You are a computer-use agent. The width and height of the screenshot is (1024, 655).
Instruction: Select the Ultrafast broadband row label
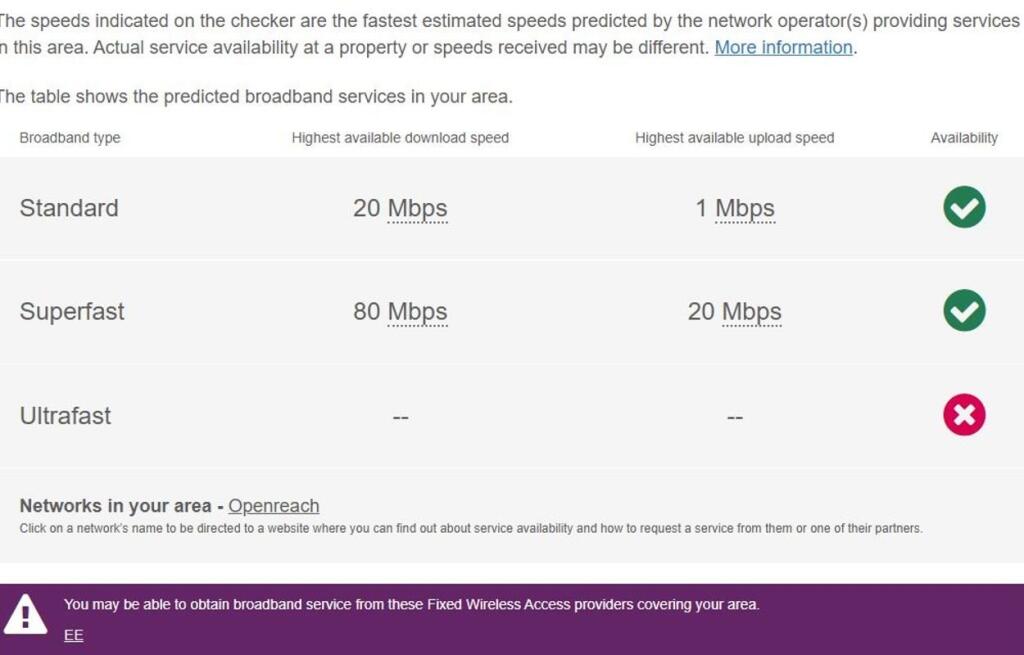click(x=66, y=415)
